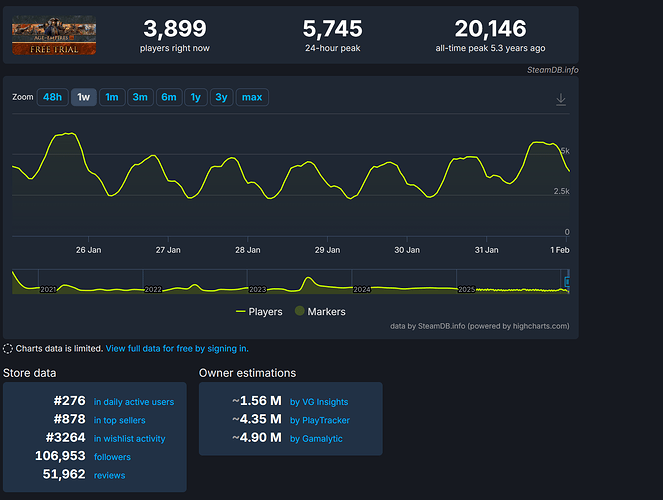Toggle the Players series in chart legend
663x500 pixels.
click(x=259, y=312)
